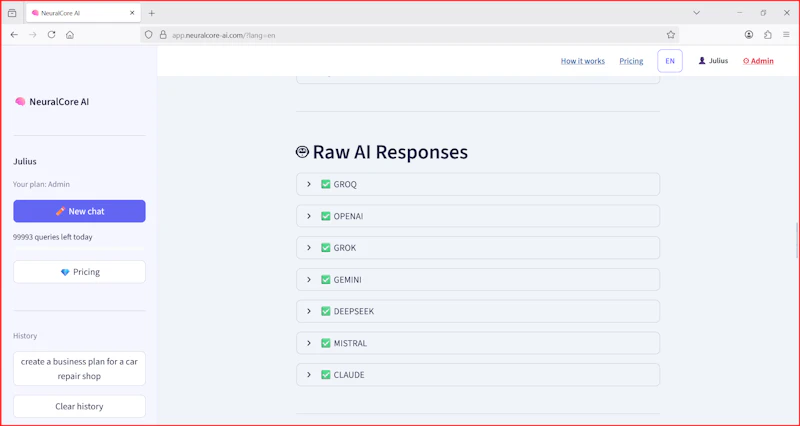Viewport: 800px width, 426px height.
Task: Click the green check icon beside OPENAI
Action: (x=326, y=216)
